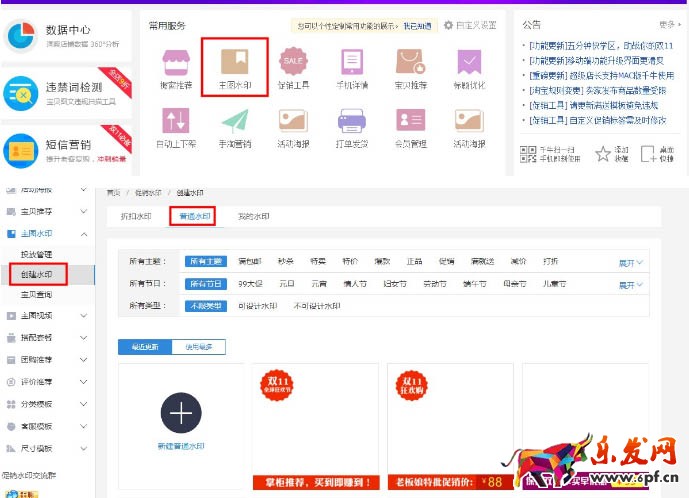Select 可设计水印 type filter
689x498 pixels.
coord(257,306)
